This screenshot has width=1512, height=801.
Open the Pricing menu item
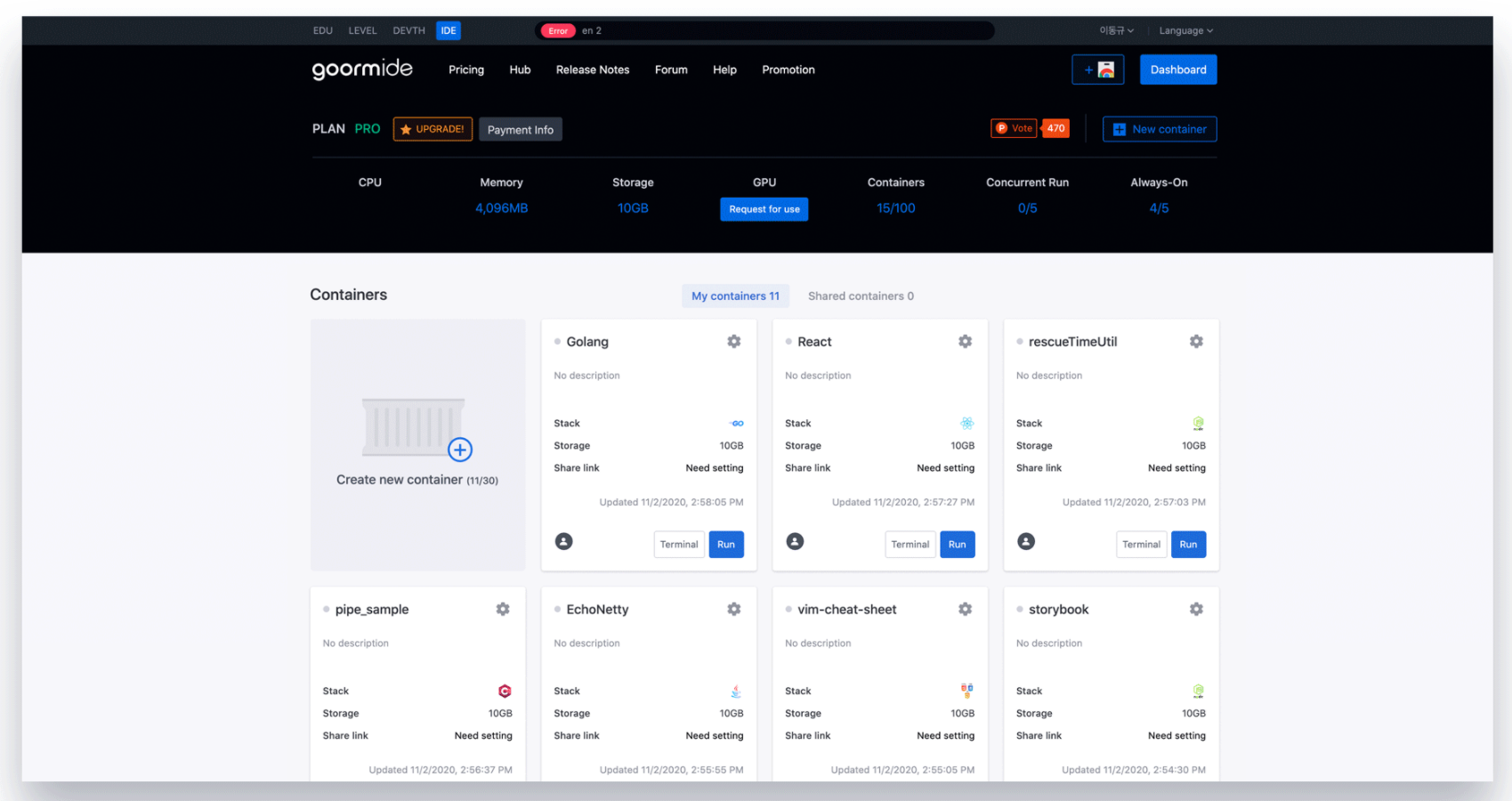coord(466,69)
